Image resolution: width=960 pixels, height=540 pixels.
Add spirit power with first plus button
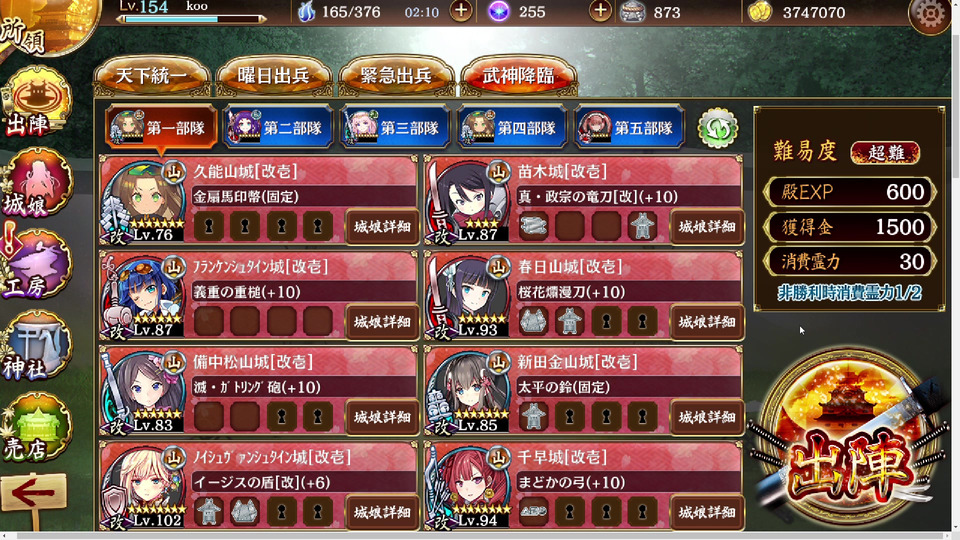tap(461, 11)
